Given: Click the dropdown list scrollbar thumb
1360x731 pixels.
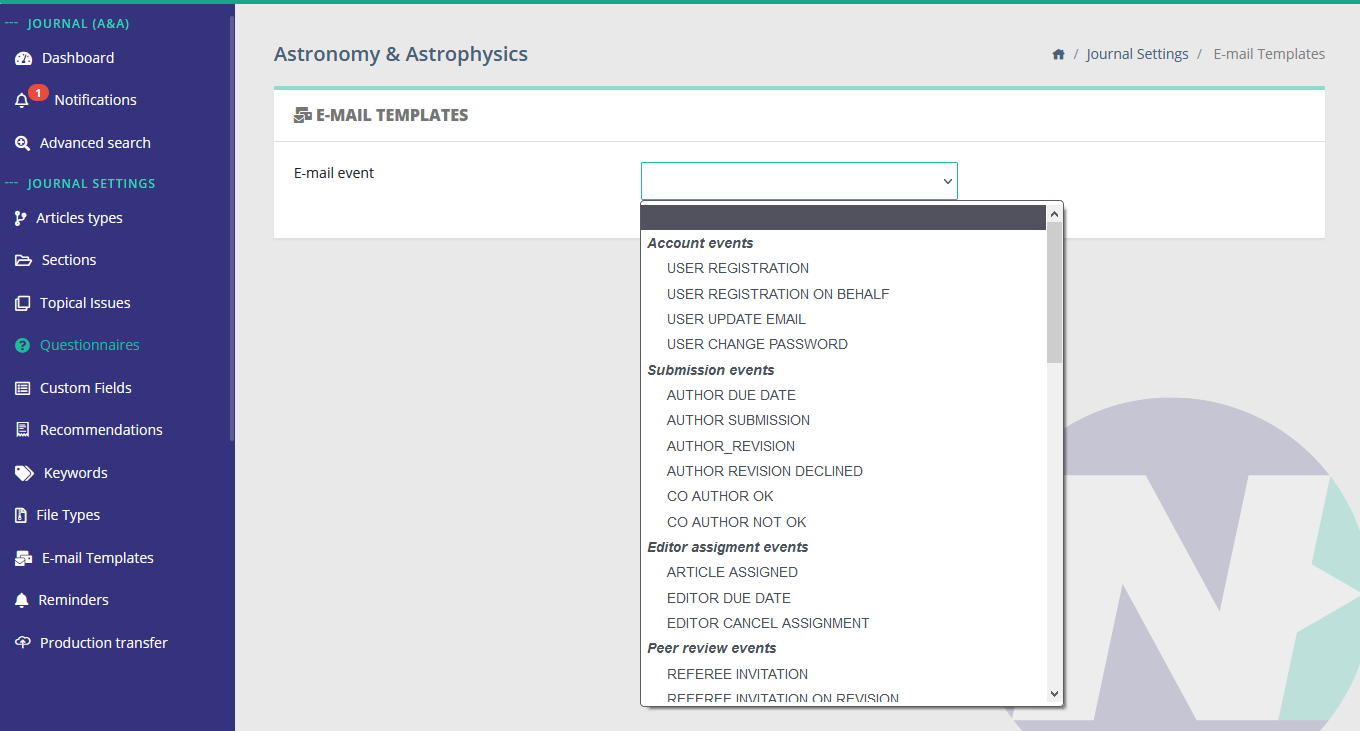Looking at the screenshot, I should click(x=1054, y=292).
